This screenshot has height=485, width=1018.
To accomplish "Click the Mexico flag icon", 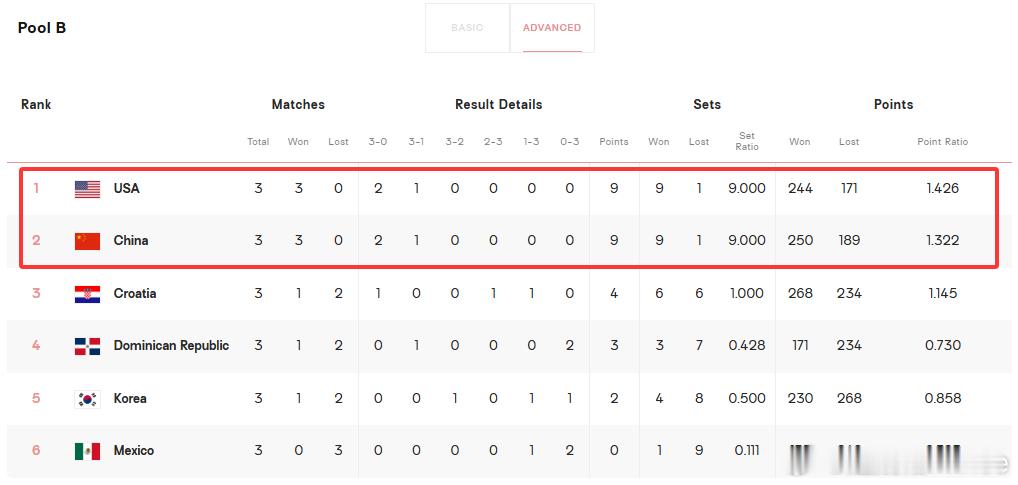I will click(87, 451).
